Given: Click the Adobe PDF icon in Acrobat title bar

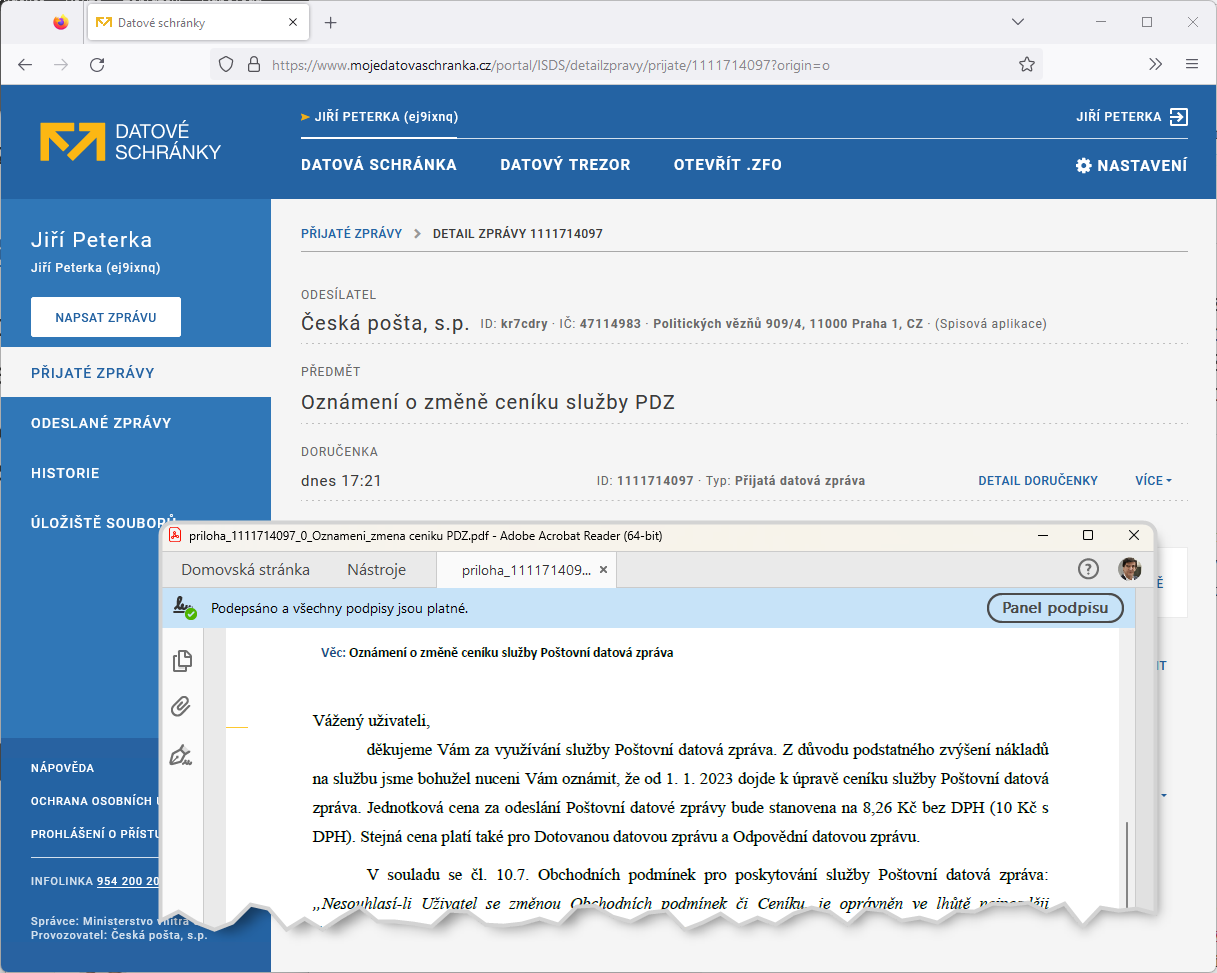Looking at the screenshot, I should (x=174, y=535).
